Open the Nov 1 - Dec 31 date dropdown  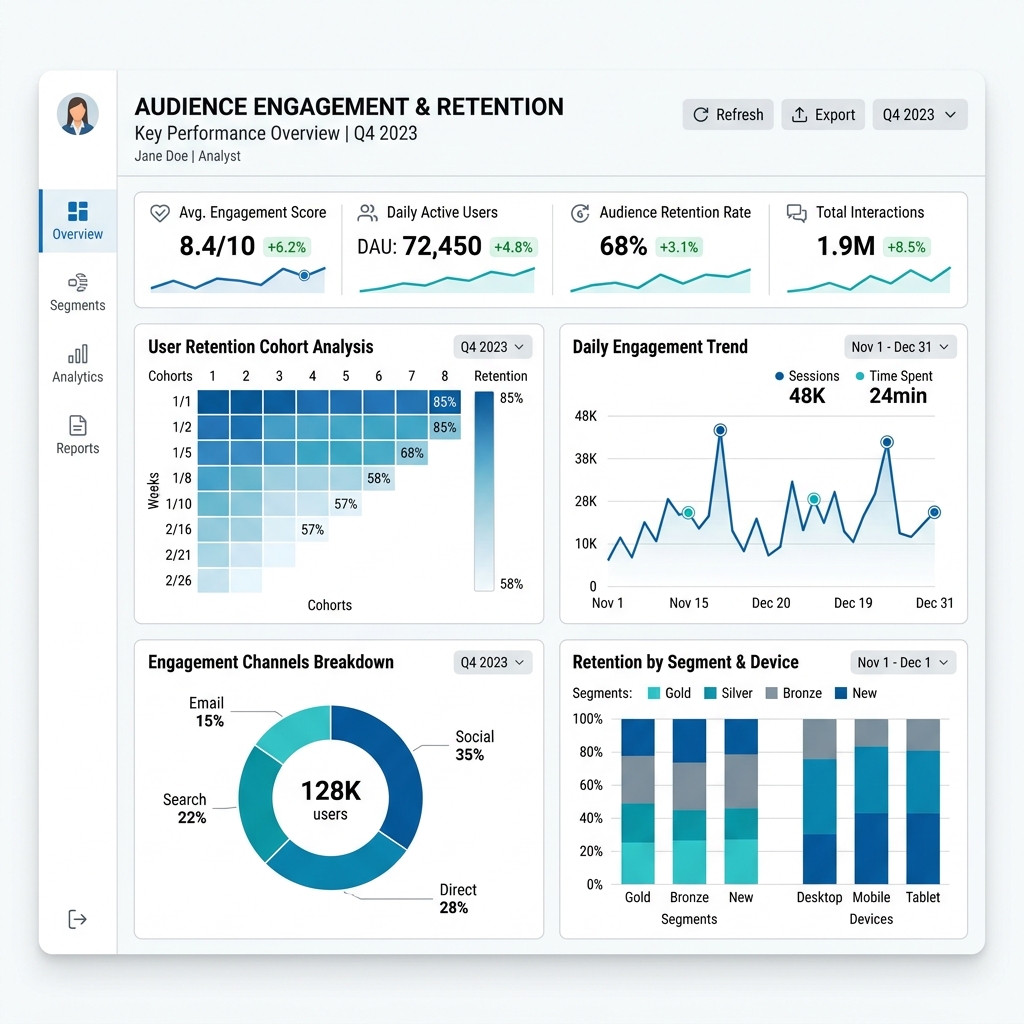click(x=900, y=347)
